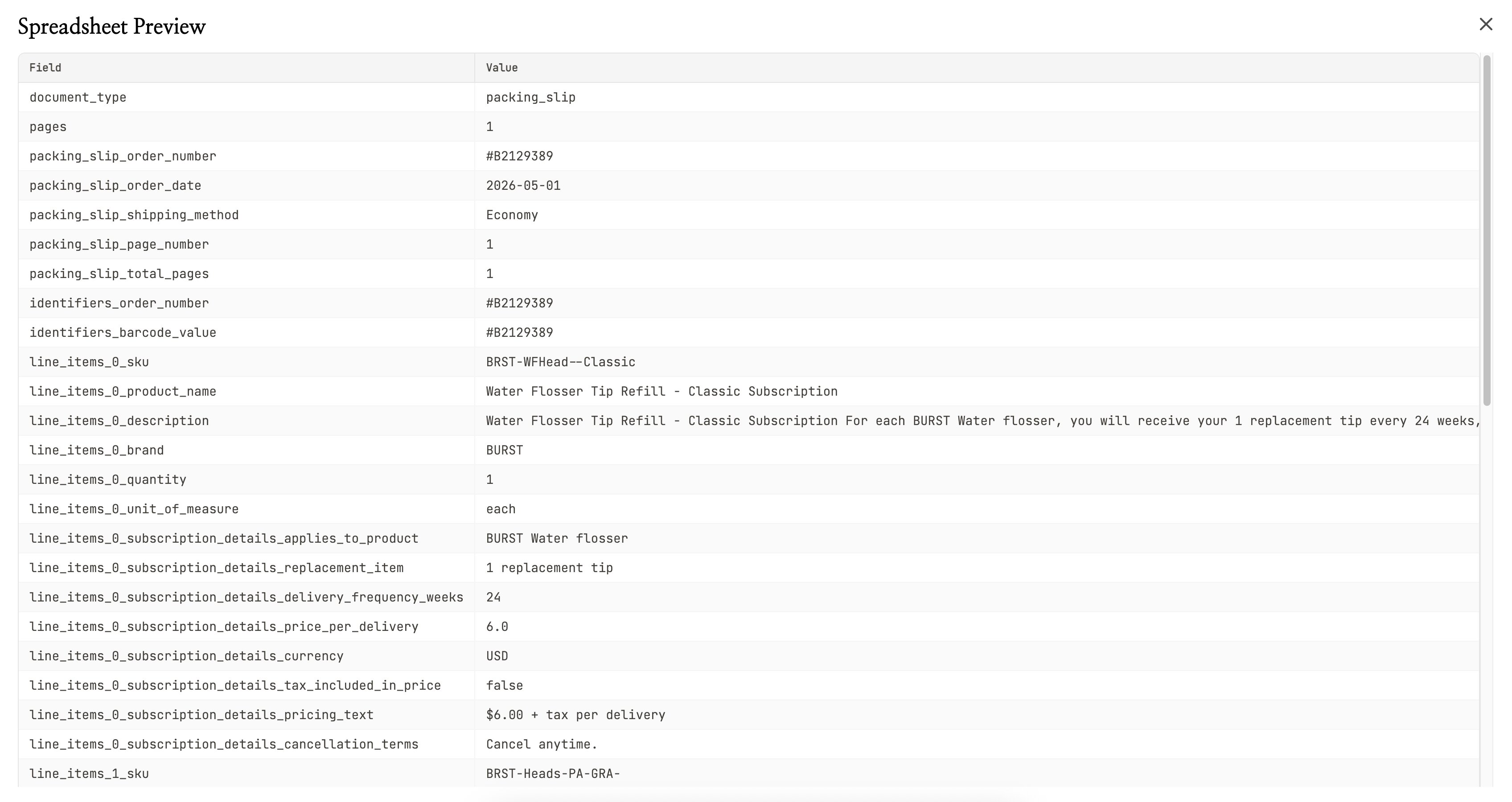The height and width of the screenshot is (802, 1512).
Task: Click the identifiers_barcode_value field cell
Action: tap(247, 333)
